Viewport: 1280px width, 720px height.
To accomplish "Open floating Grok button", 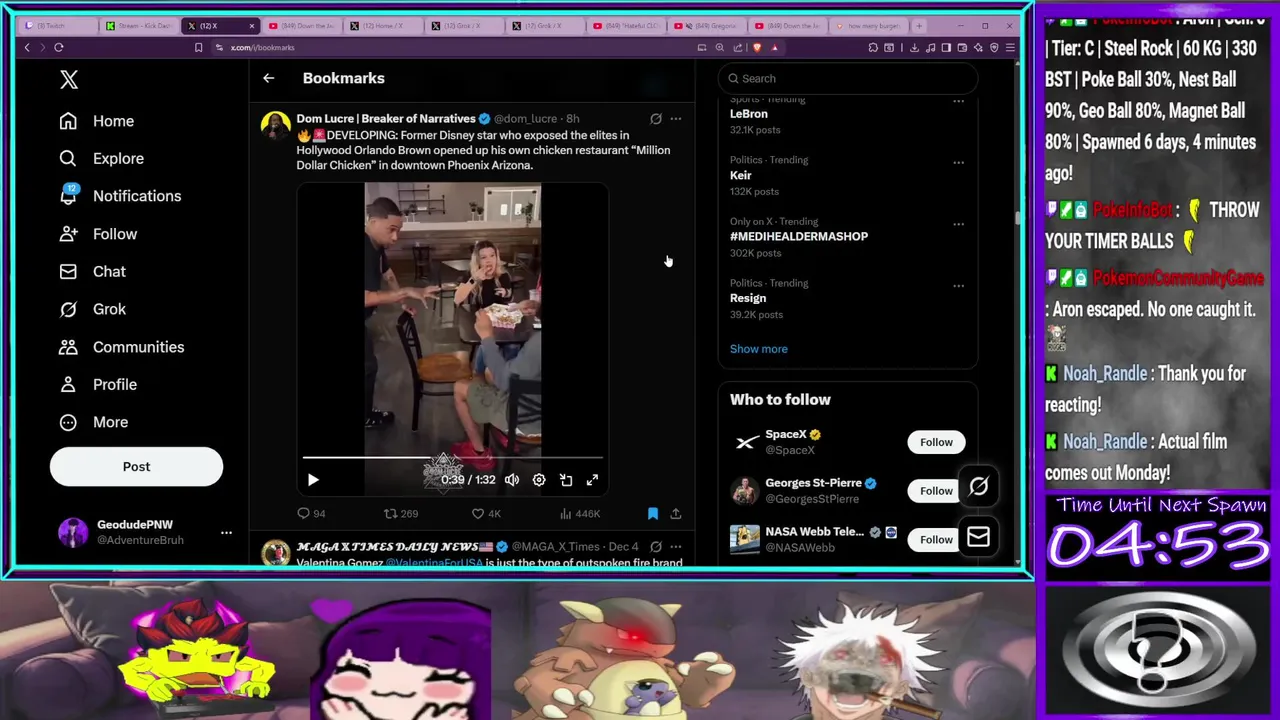I will point(978,487).
